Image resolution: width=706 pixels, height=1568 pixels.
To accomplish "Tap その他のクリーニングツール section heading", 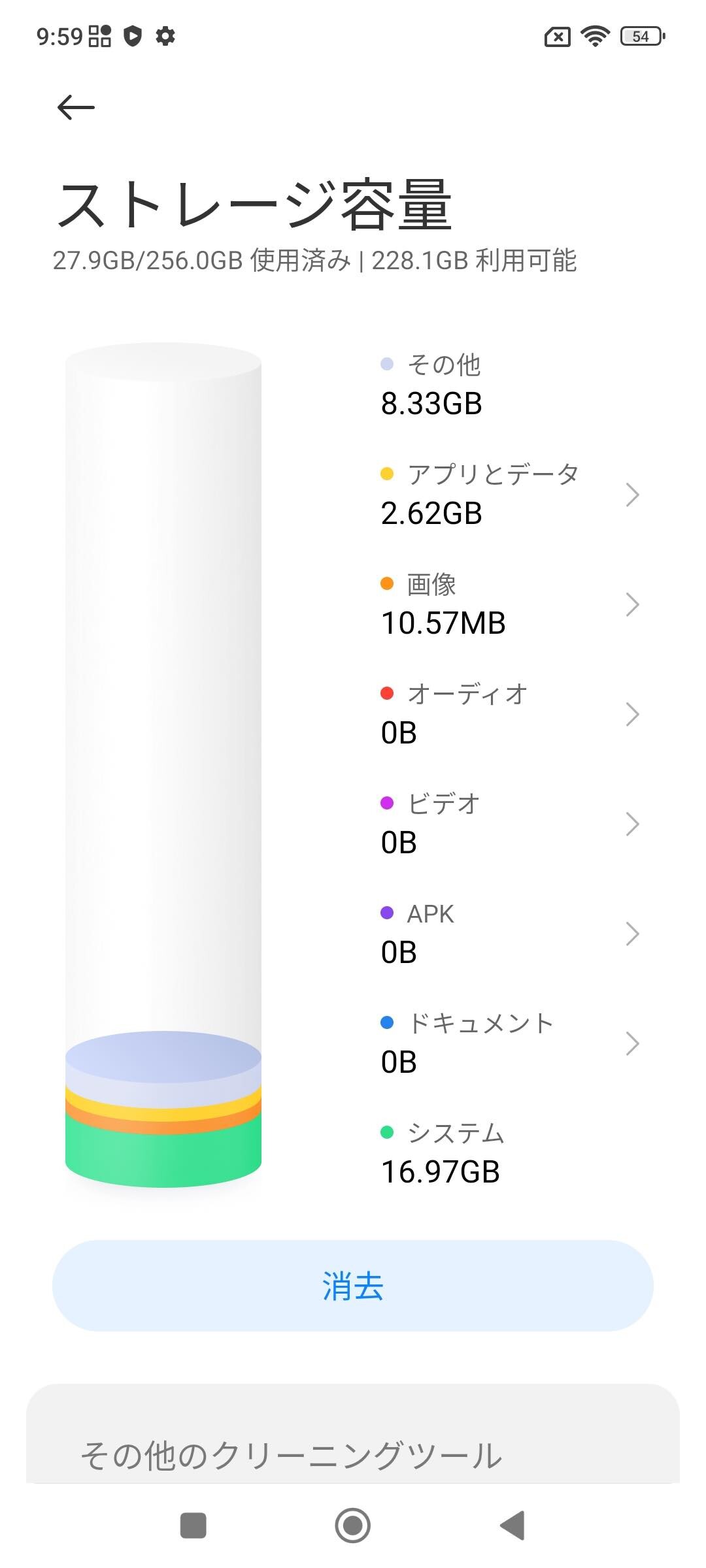I will [x=291, y=1456].
